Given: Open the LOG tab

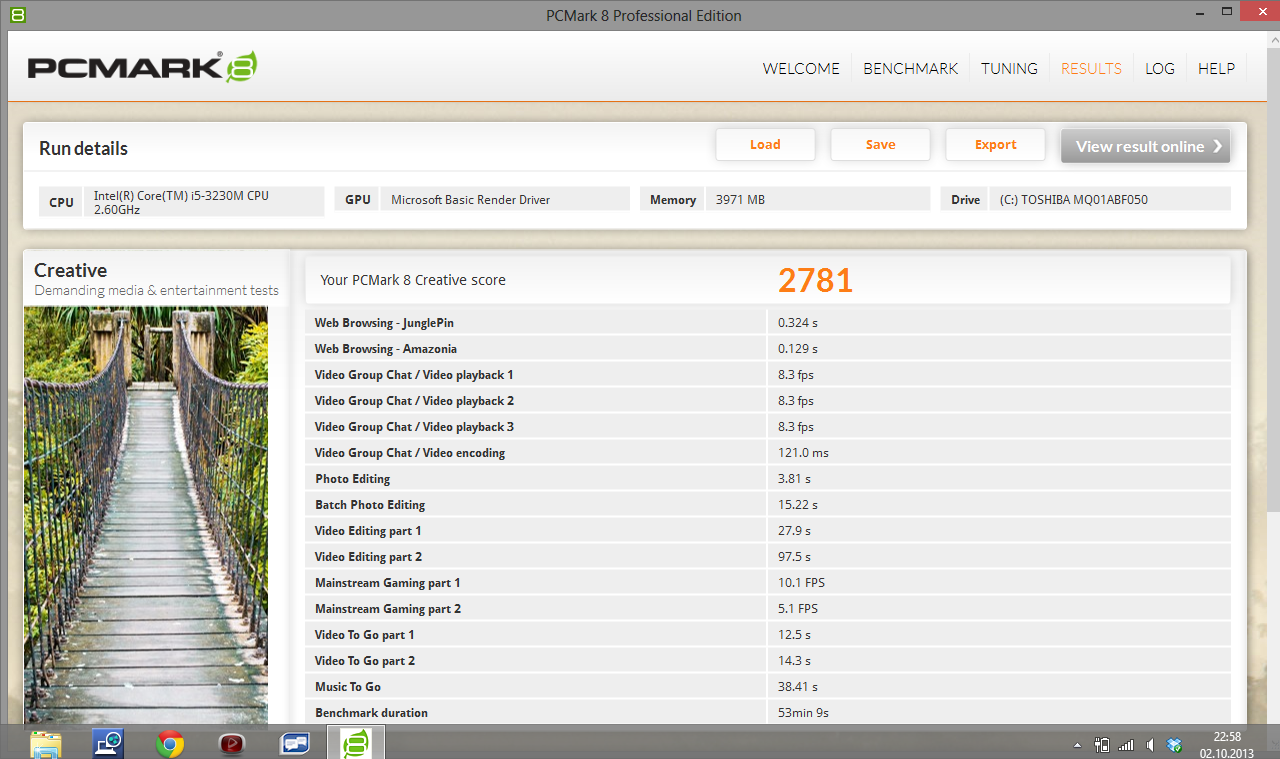Looking at the screenshot, I should coord(1160,68).
